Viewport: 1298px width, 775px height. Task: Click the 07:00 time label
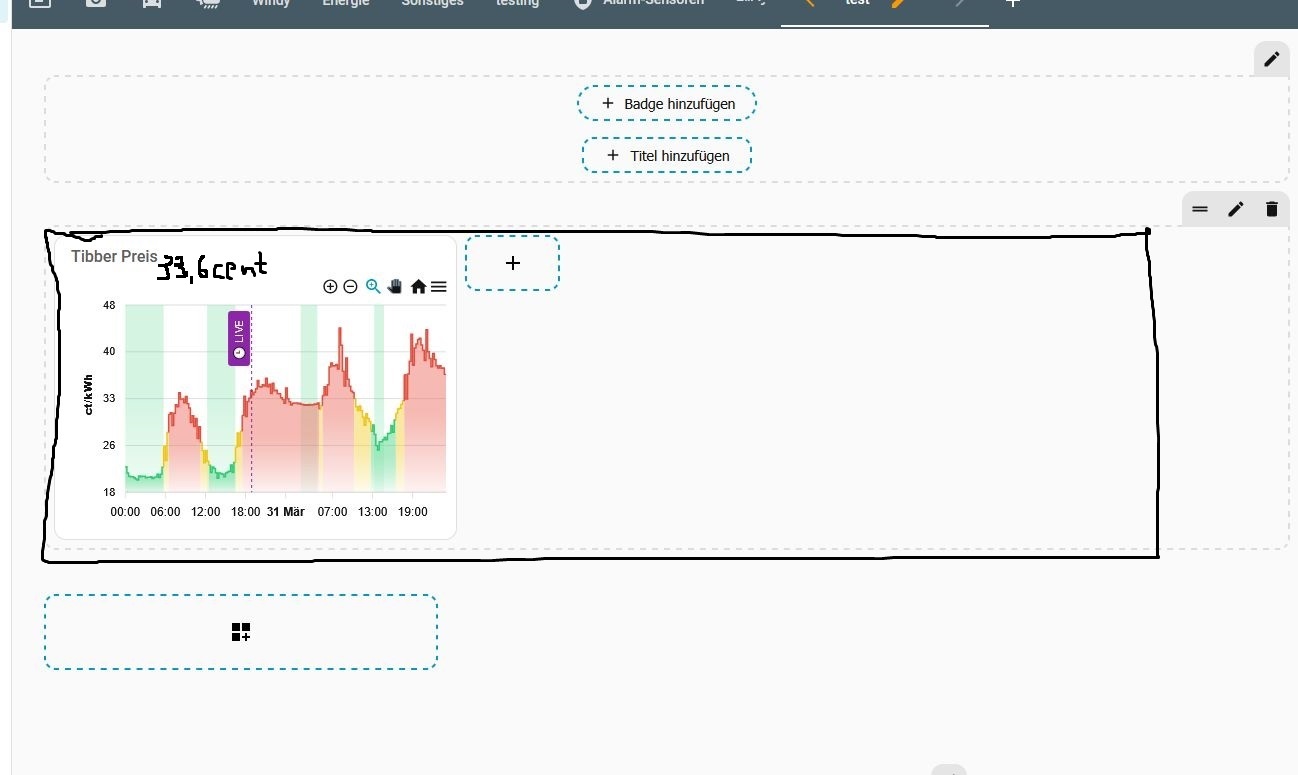click(332, 512)
